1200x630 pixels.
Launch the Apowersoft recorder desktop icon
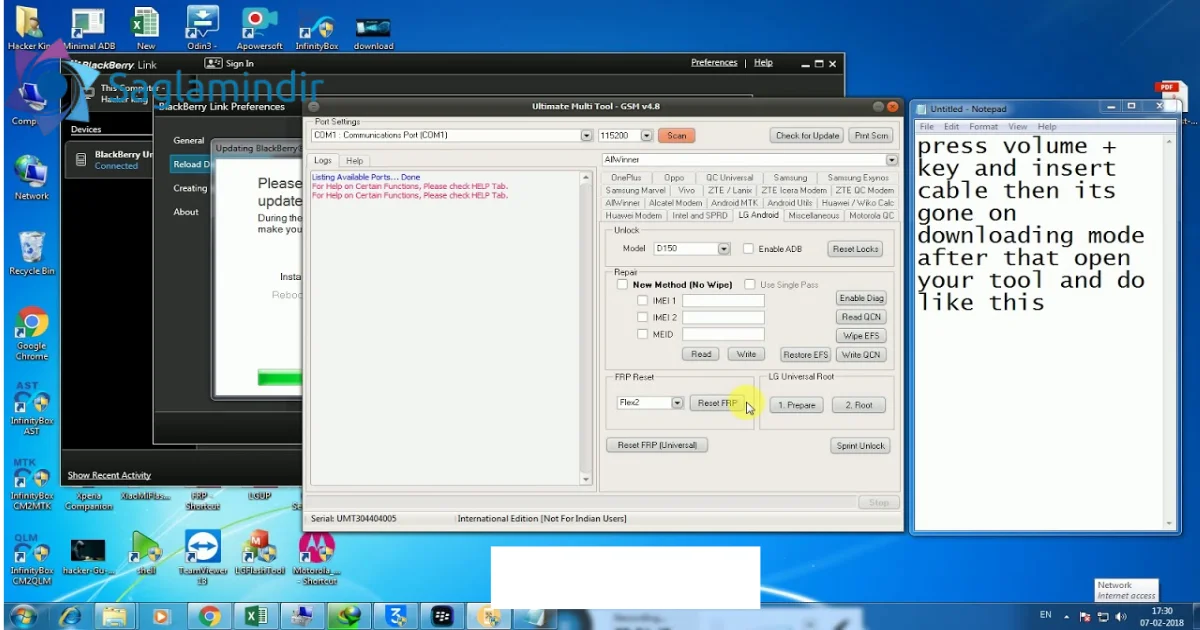tap(259, 27)
